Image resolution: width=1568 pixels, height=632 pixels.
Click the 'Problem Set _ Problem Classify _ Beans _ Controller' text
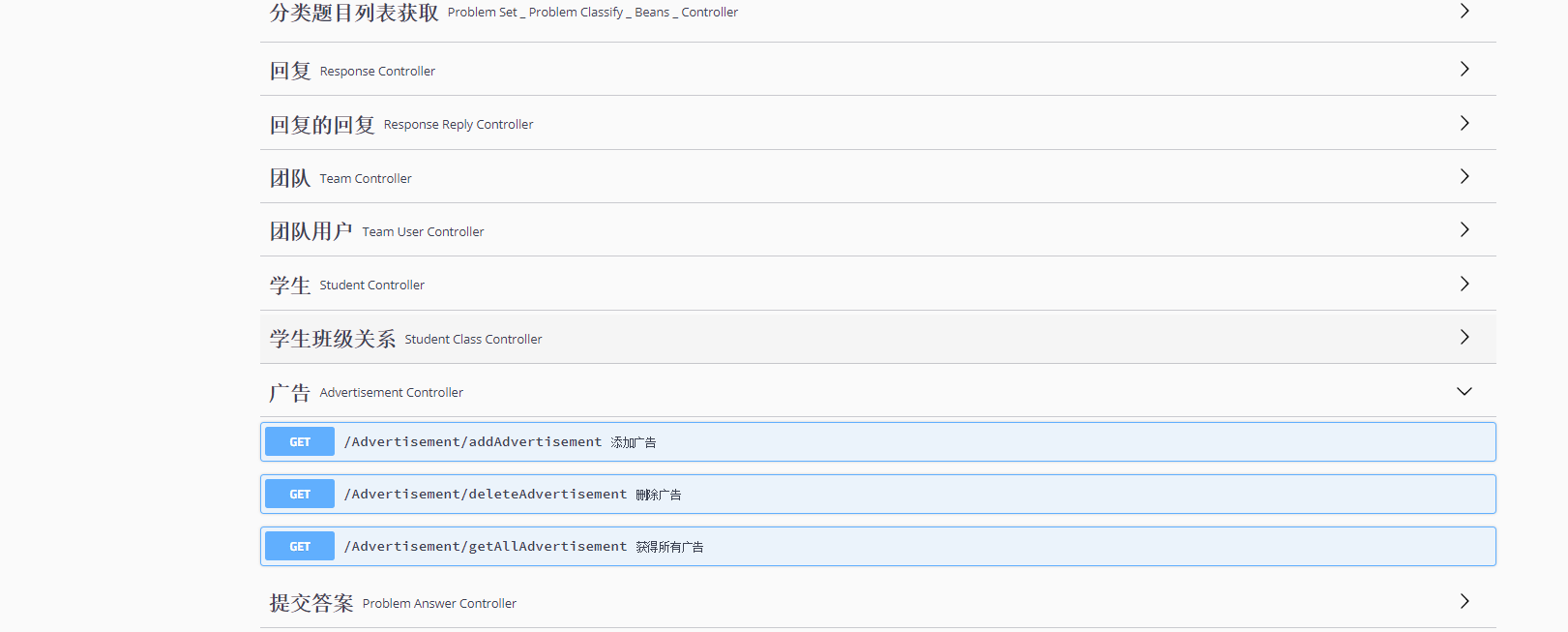(x=593, y=13)
